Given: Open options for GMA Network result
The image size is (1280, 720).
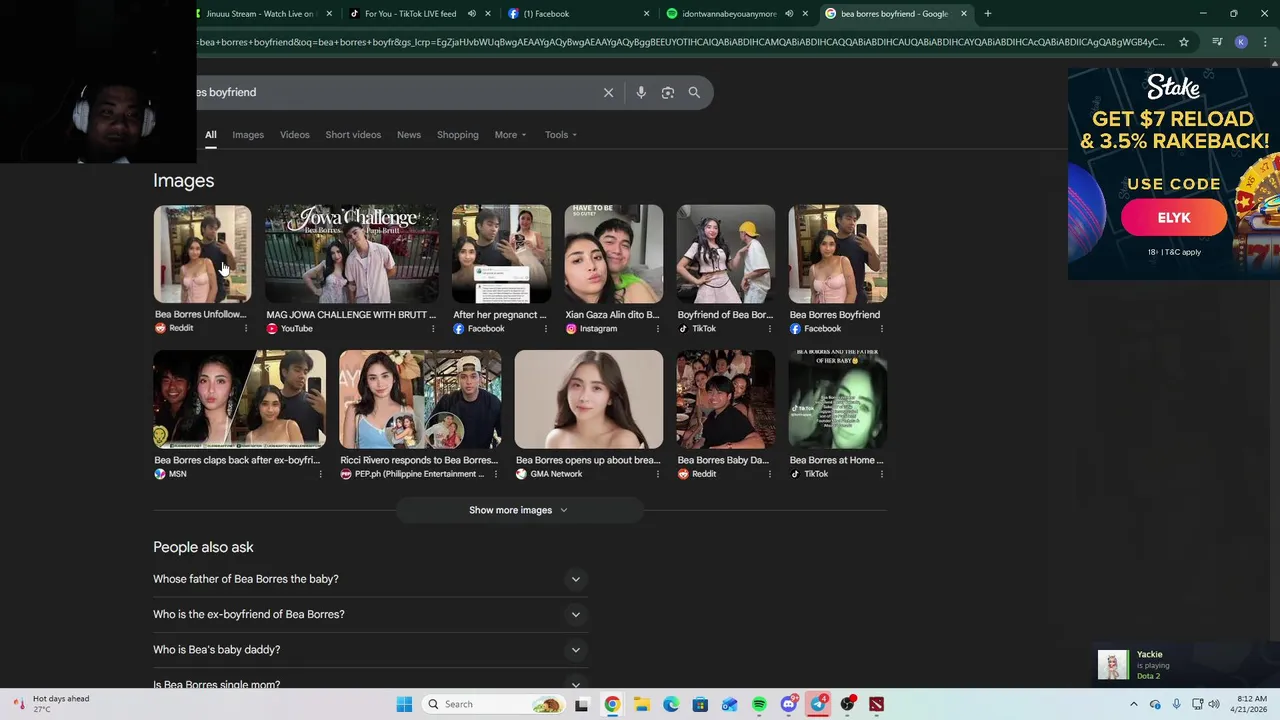Looking at the screenshot, I should [657, 474].
